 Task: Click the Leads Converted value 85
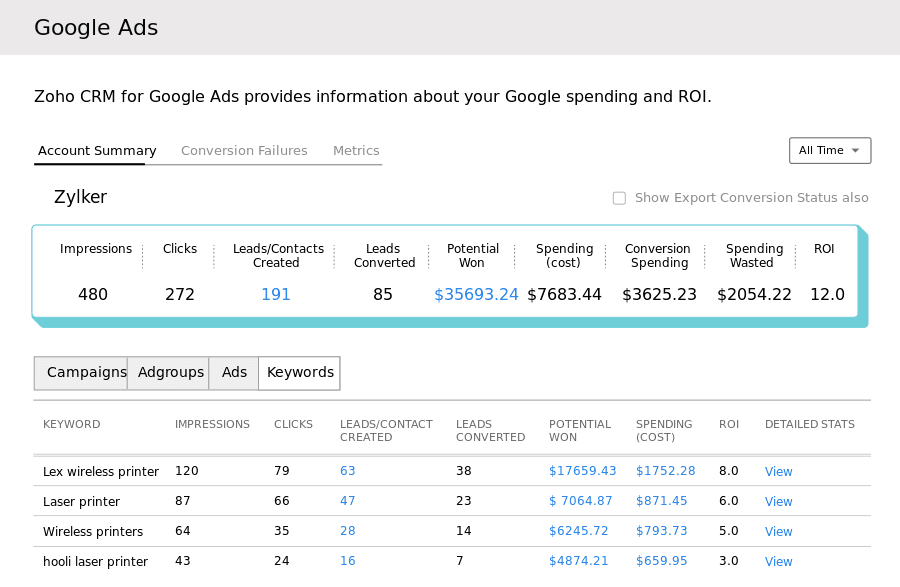(x=382, y=294)
